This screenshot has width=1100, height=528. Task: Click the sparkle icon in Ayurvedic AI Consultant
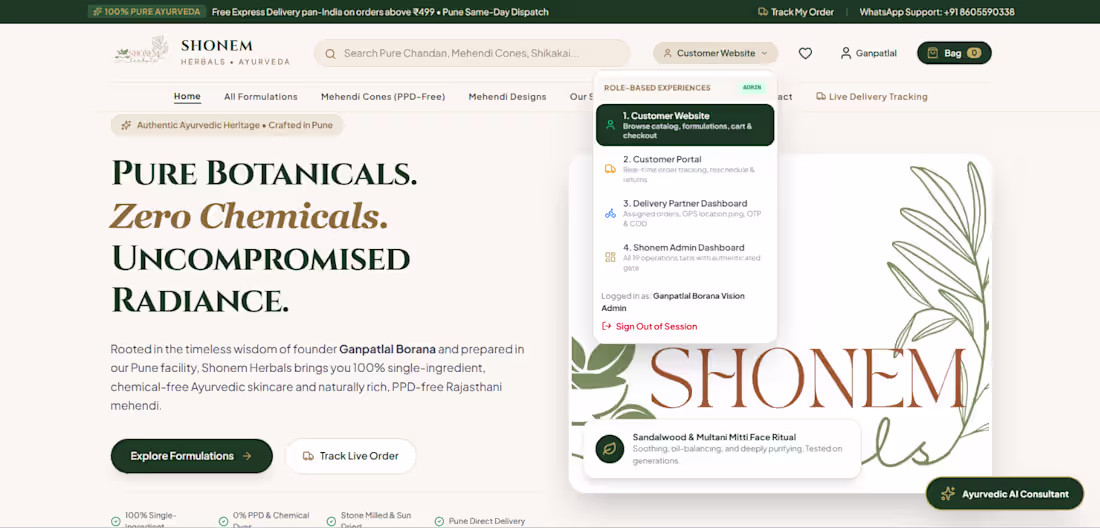tap(948, 494)
